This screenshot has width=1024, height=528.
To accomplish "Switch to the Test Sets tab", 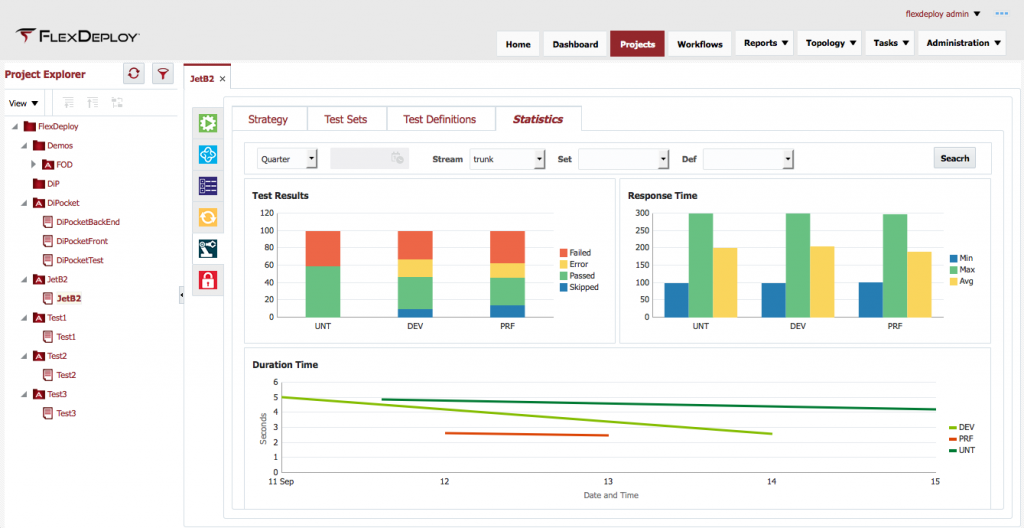I will click(346, 119).
